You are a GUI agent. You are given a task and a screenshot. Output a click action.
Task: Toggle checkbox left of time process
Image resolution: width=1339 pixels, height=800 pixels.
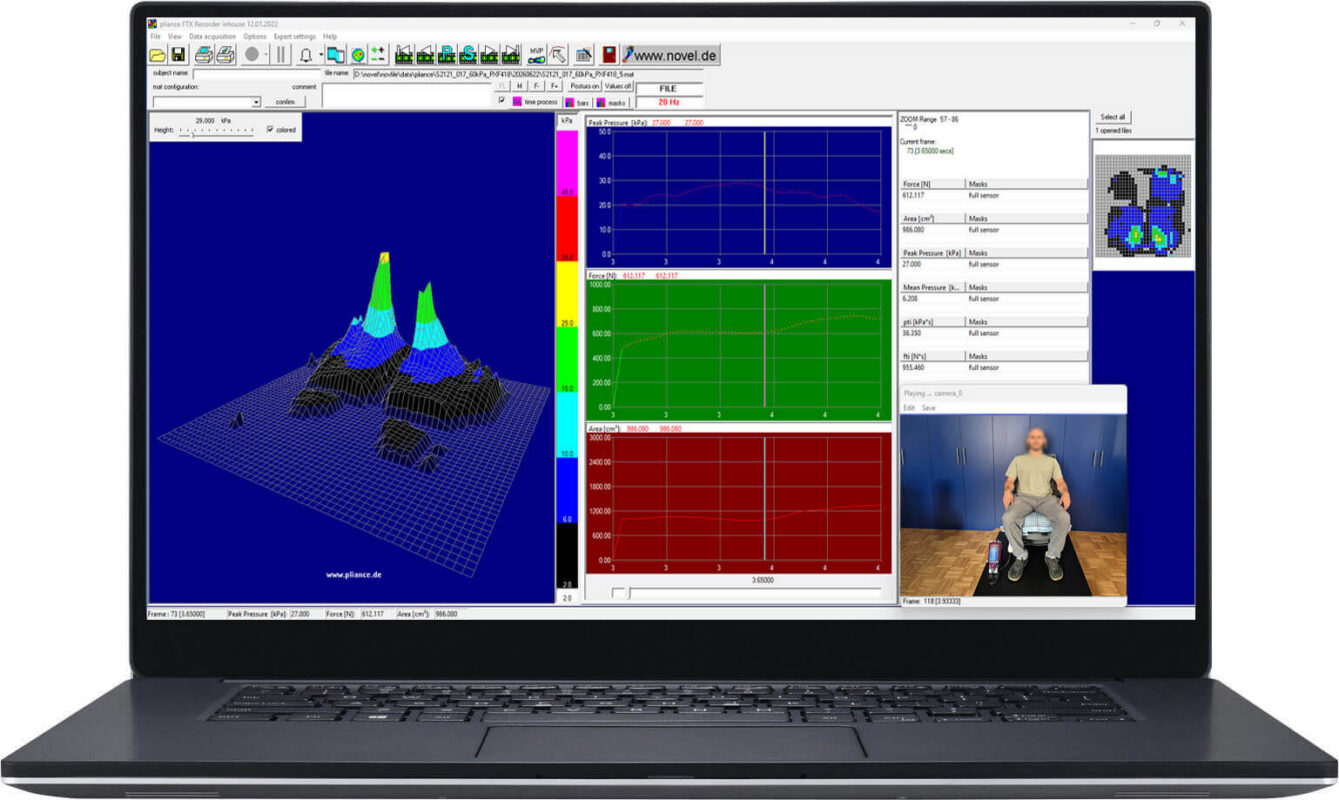502,101
